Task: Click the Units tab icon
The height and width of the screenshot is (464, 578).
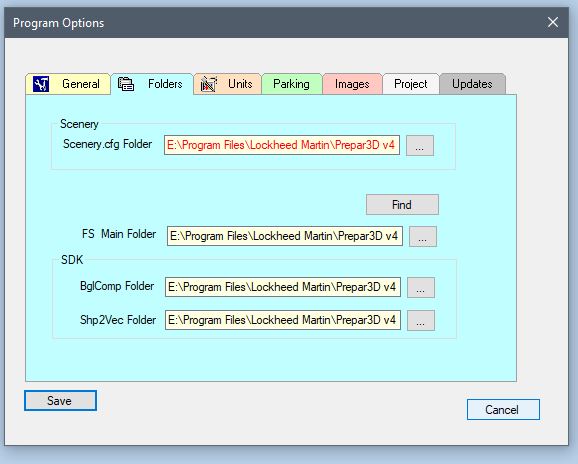Action: point(208,84)
